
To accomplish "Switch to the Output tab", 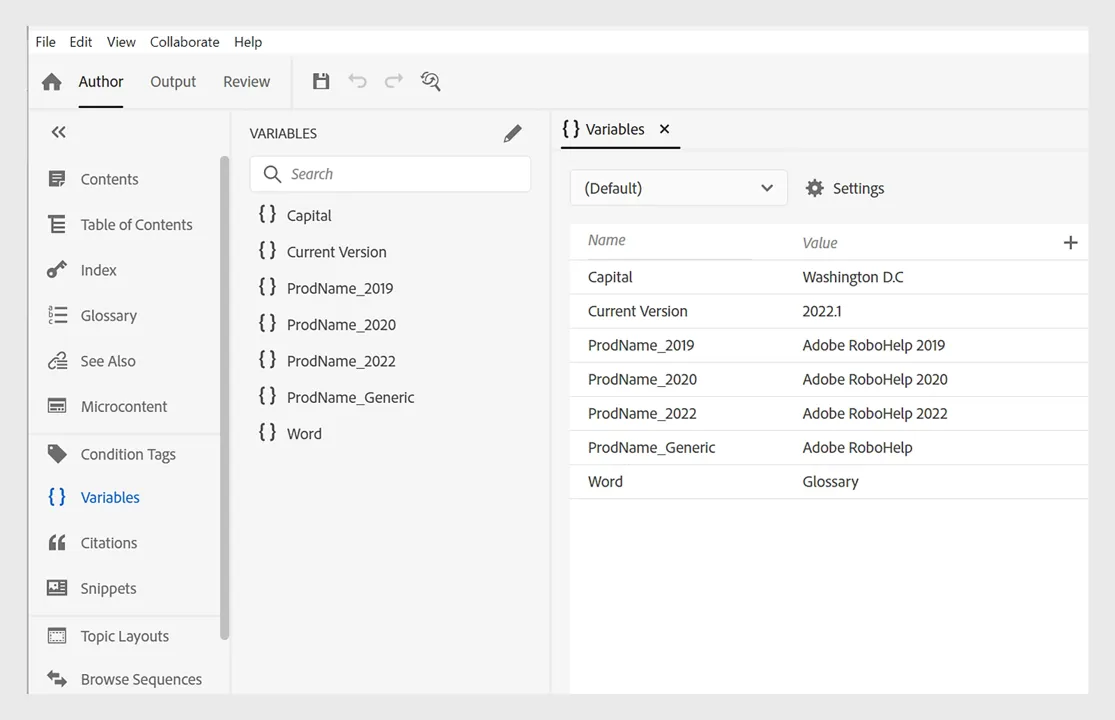I will [x=173, y=82].
